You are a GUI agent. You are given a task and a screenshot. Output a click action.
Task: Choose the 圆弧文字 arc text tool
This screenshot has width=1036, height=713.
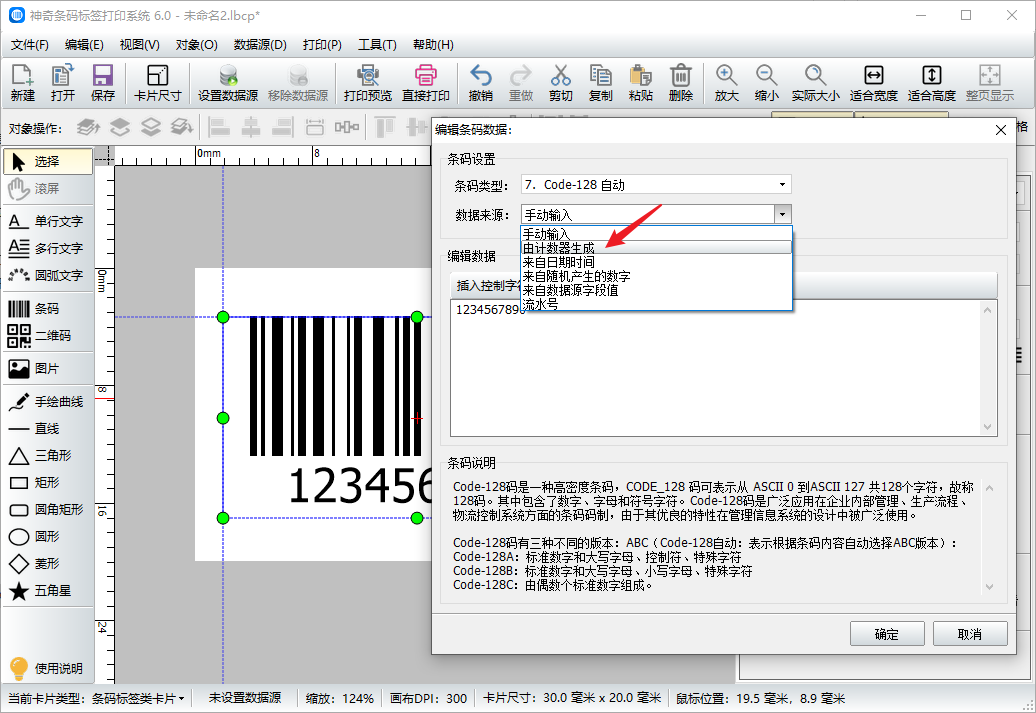48,276
